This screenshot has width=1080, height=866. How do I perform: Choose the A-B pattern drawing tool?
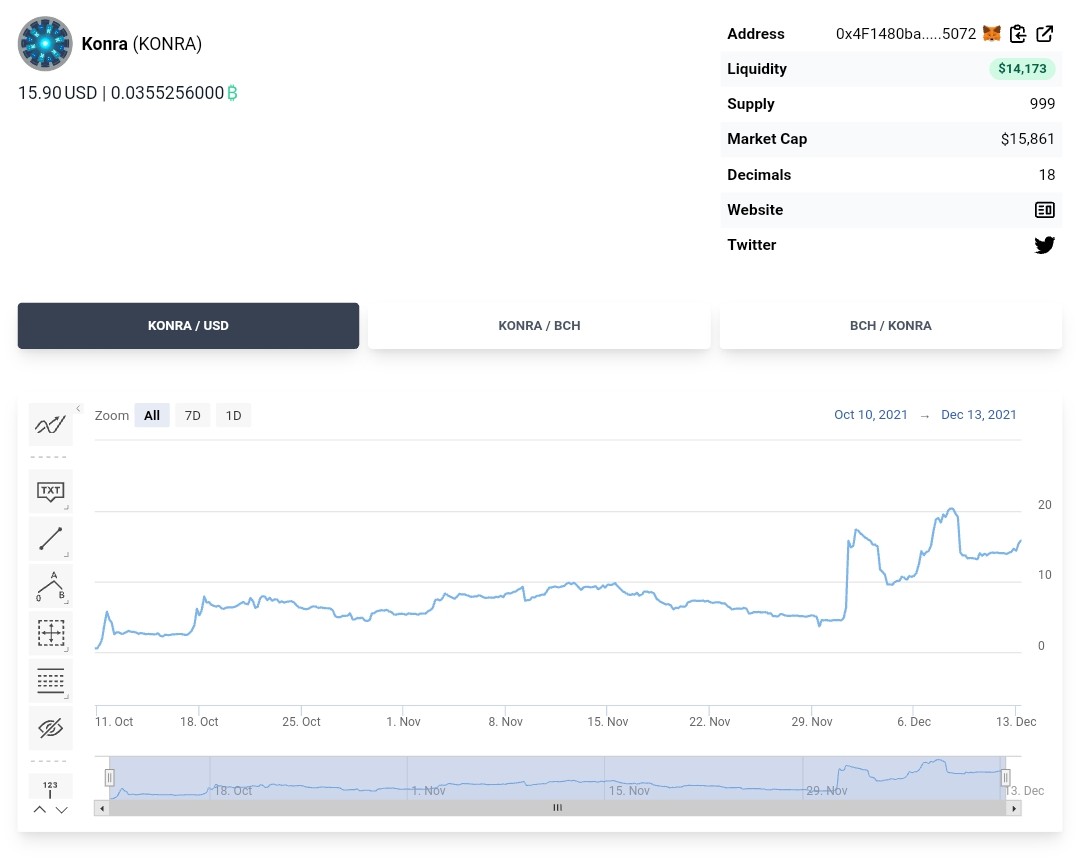(50, 586)
